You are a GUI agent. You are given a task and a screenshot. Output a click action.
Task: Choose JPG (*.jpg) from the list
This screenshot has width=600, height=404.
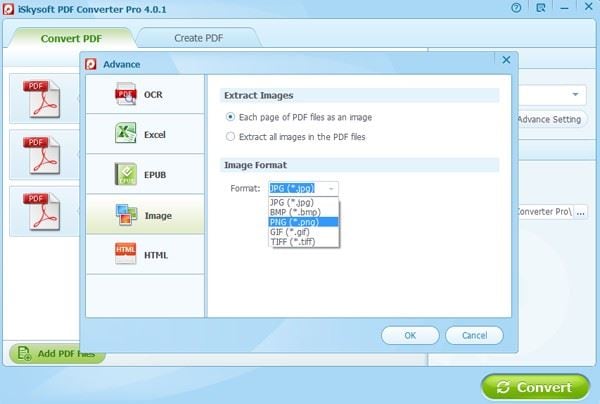[304, 202]
